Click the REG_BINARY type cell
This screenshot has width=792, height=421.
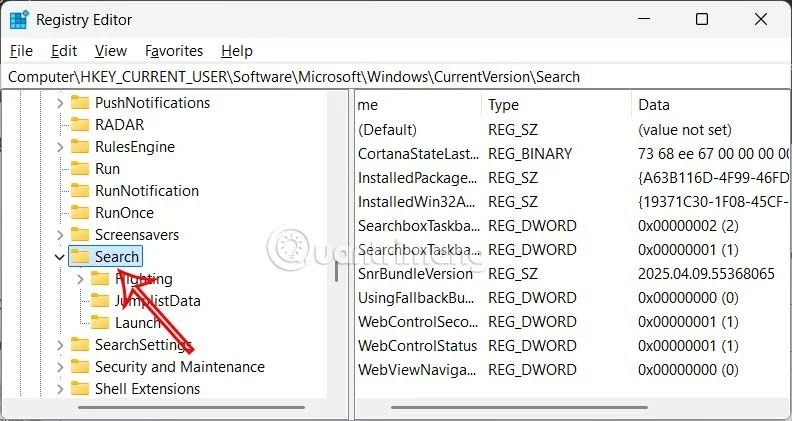(530, 154)
